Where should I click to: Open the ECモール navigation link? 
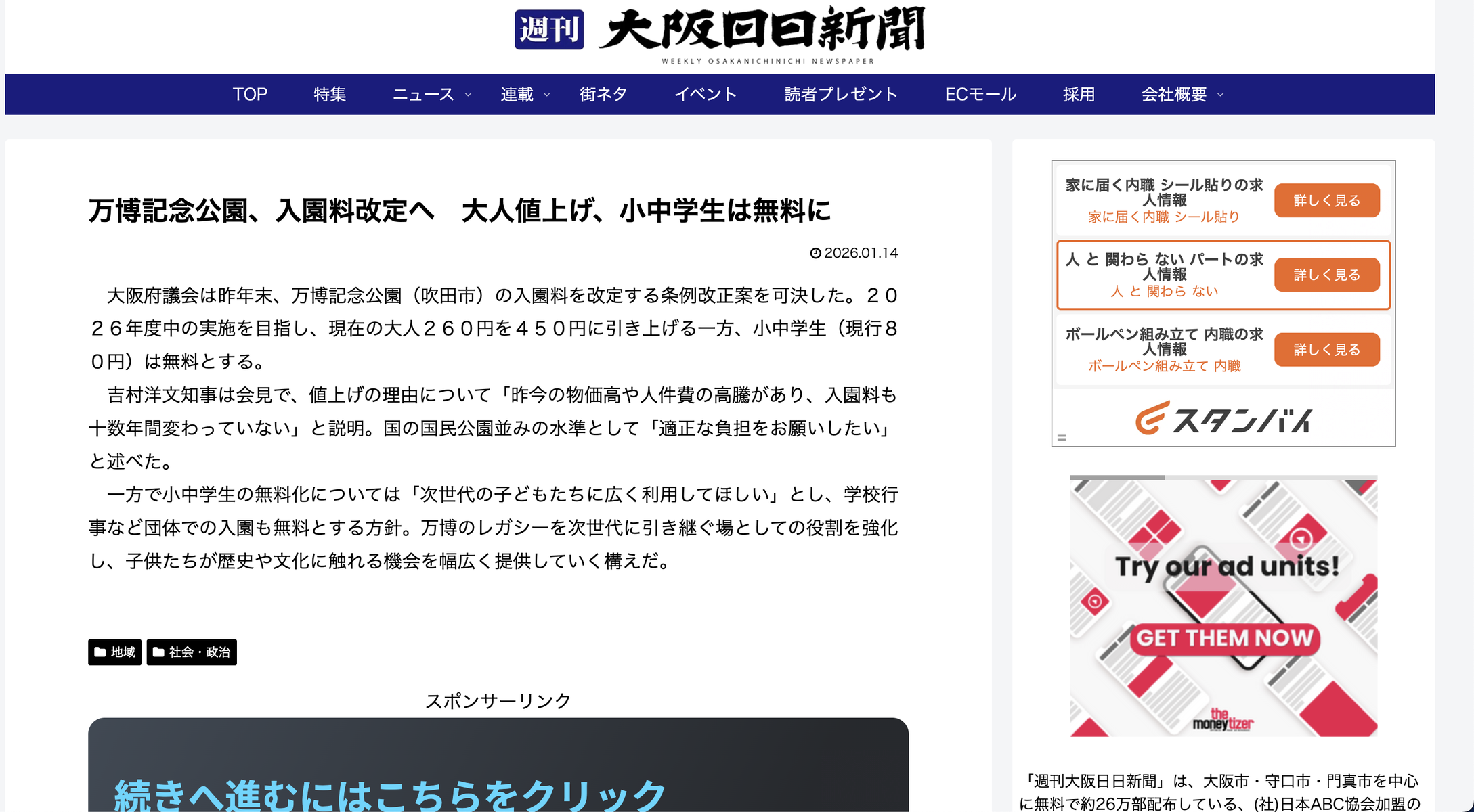(x=980, y=95)
